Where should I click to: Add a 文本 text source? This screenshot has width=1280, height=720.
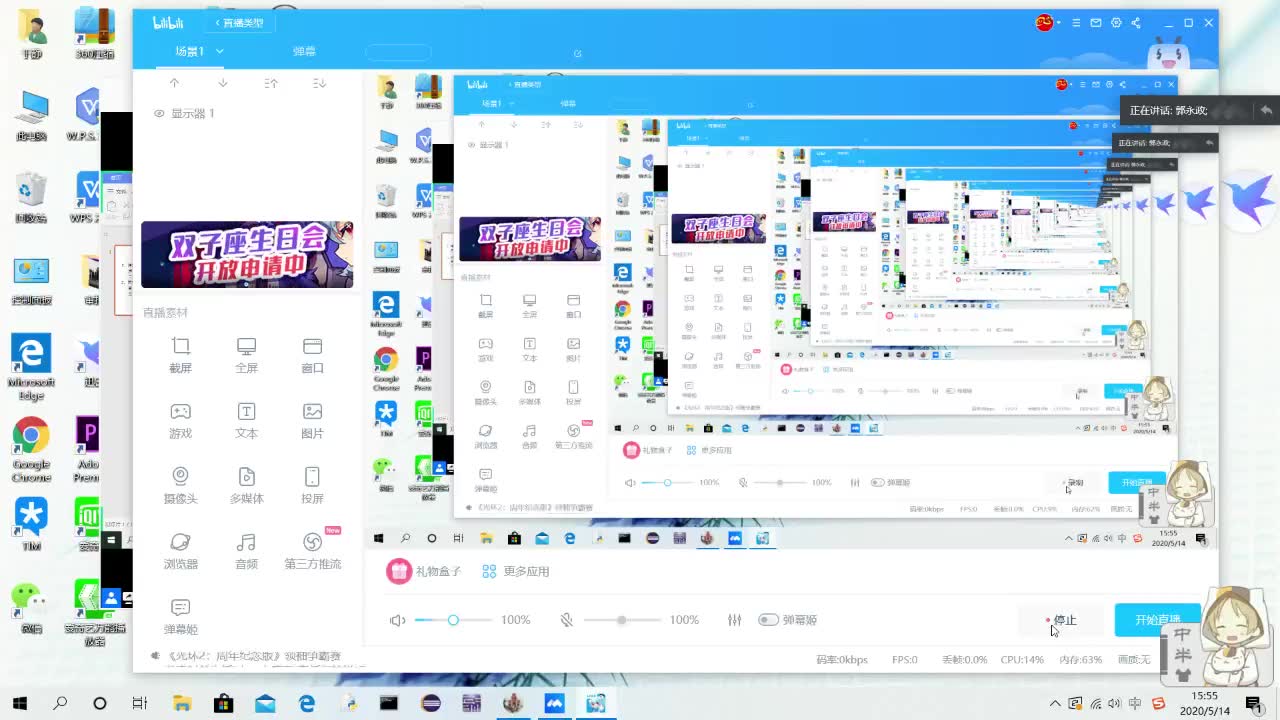click(x=246, y=420)
